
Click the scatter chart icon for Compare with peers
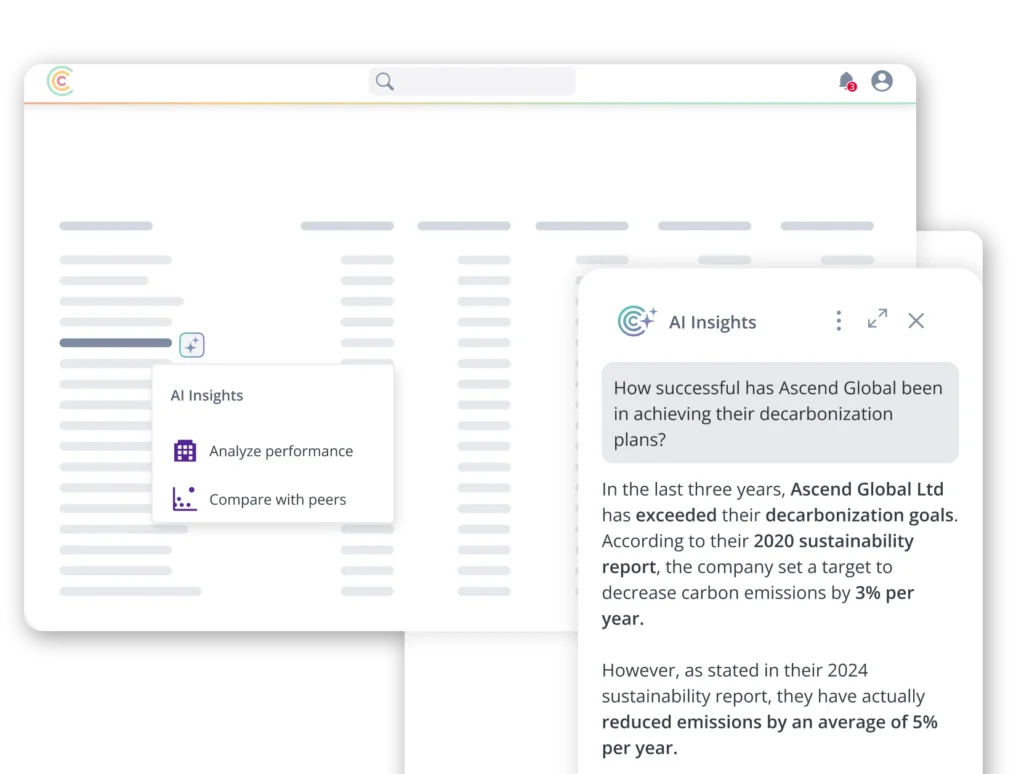click(185, 499)
